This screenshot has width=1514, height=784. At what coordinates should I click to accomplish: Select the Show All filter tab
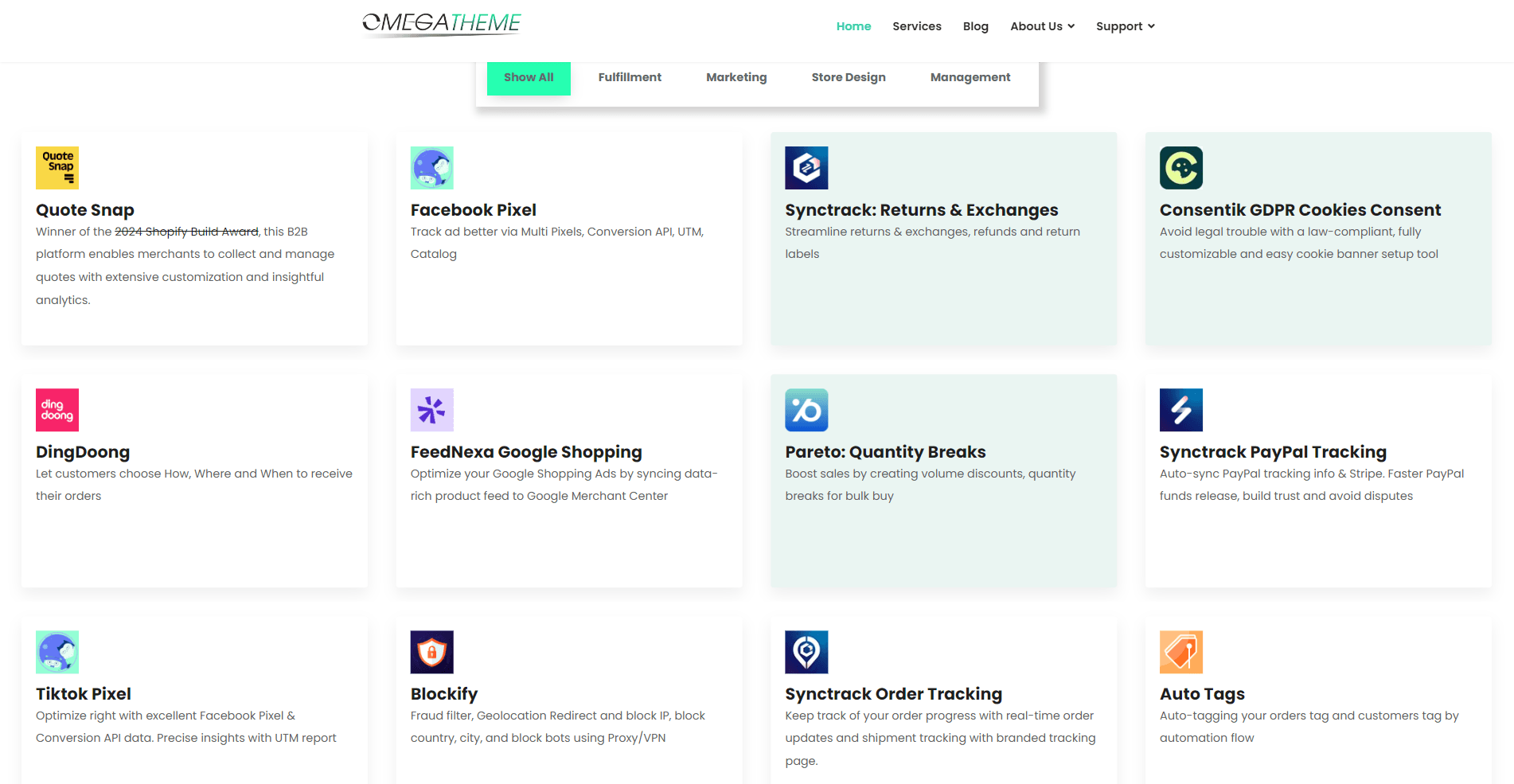point(529,77)
